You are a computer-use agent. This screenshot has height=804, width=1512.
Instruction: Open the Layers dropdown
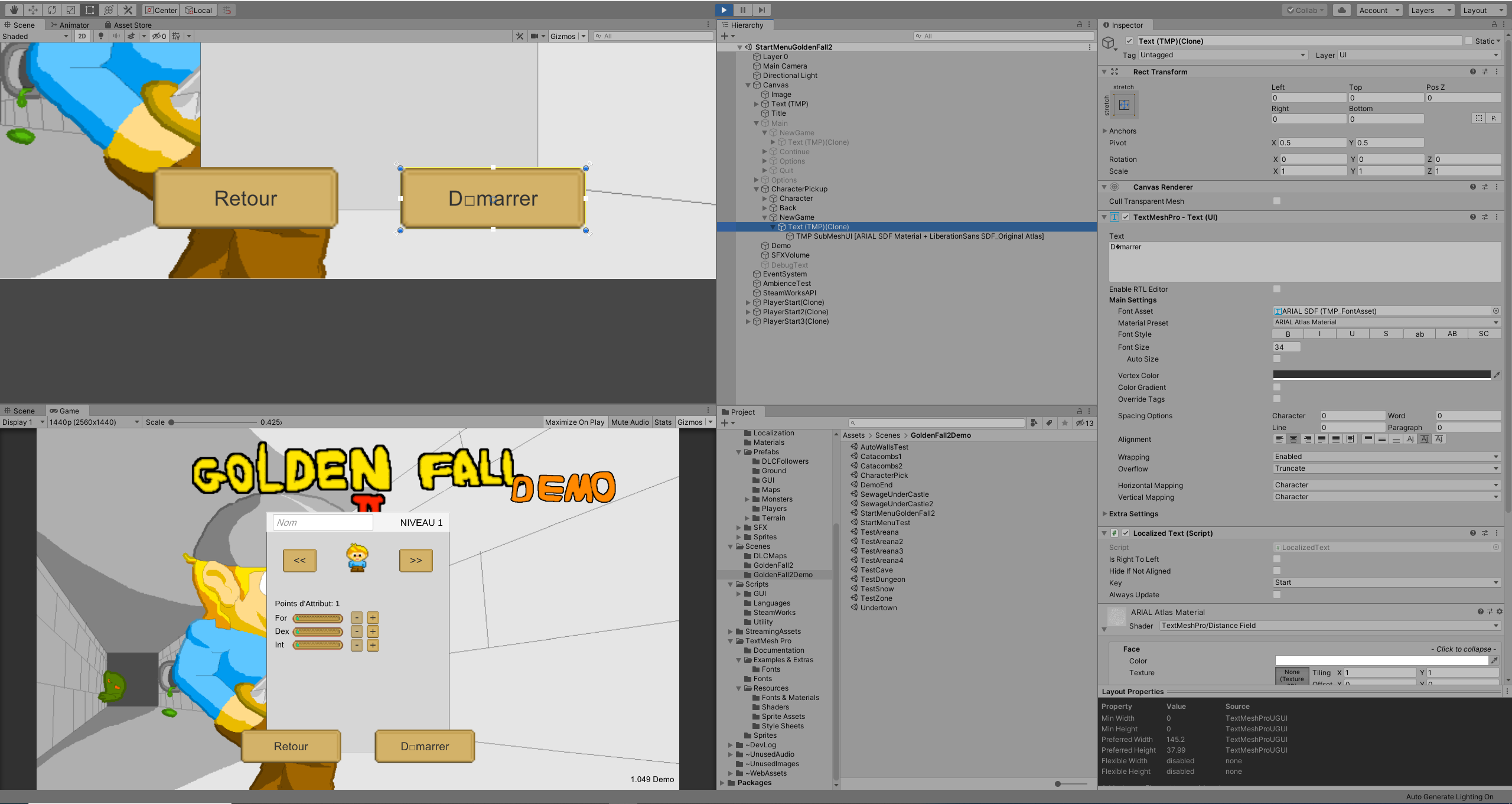point(1430,10)
